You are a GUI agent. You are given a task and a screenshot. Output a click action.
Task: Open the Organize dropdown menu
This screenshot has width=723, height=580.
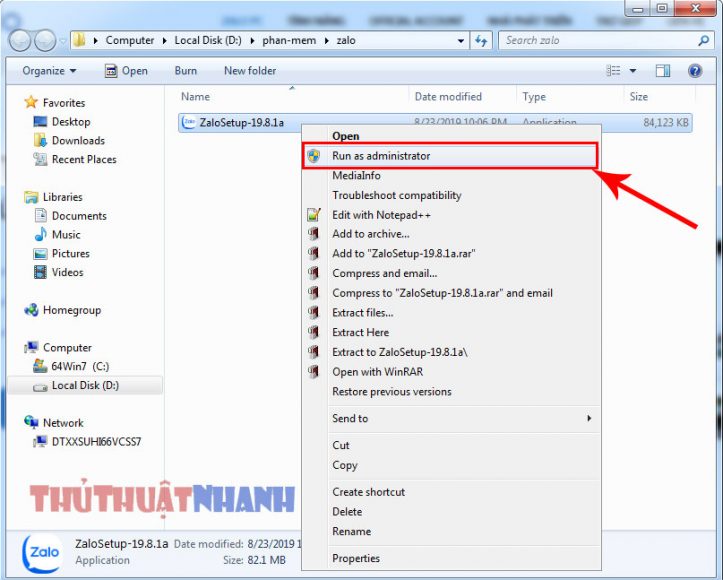(49, 71)
